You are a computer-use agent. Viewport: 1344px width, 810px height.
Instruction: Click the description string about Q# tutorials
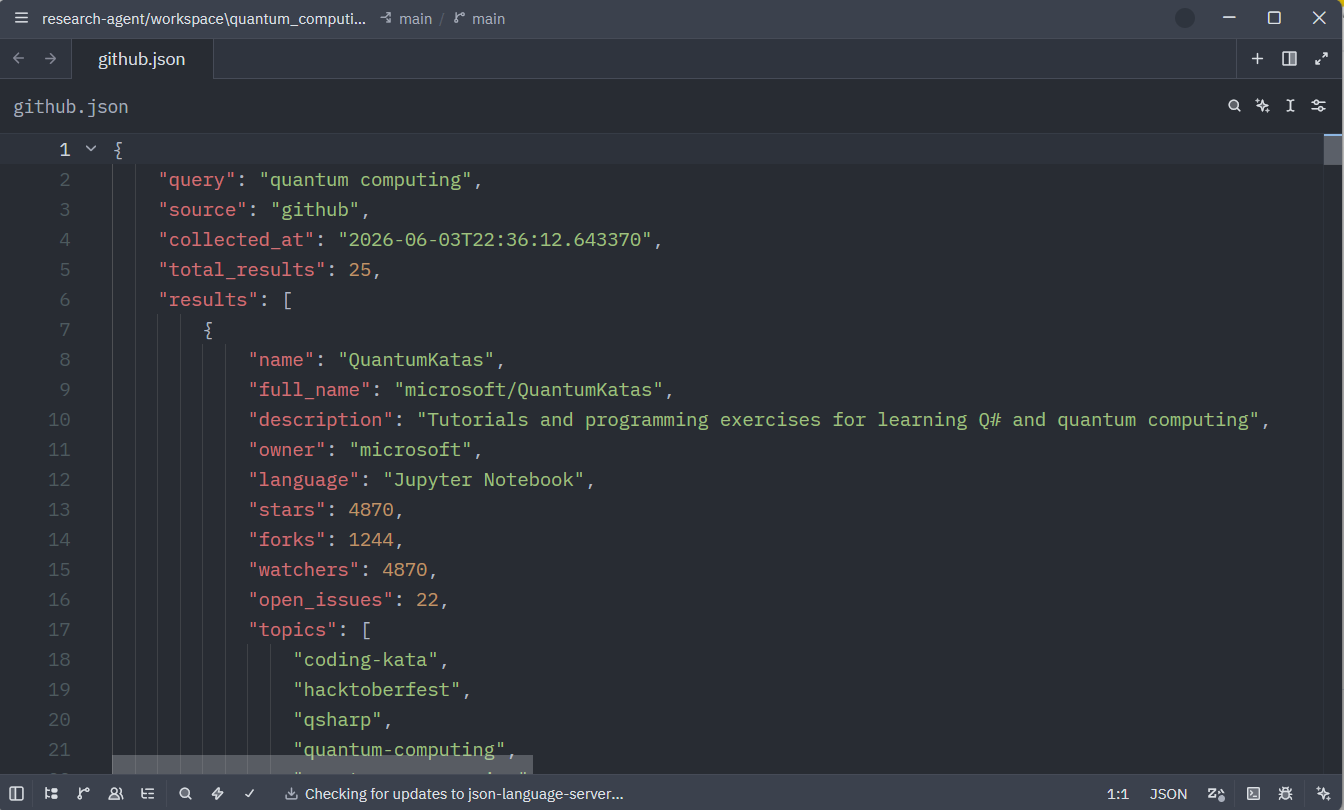pyautogui.click(x=839, y=420)
